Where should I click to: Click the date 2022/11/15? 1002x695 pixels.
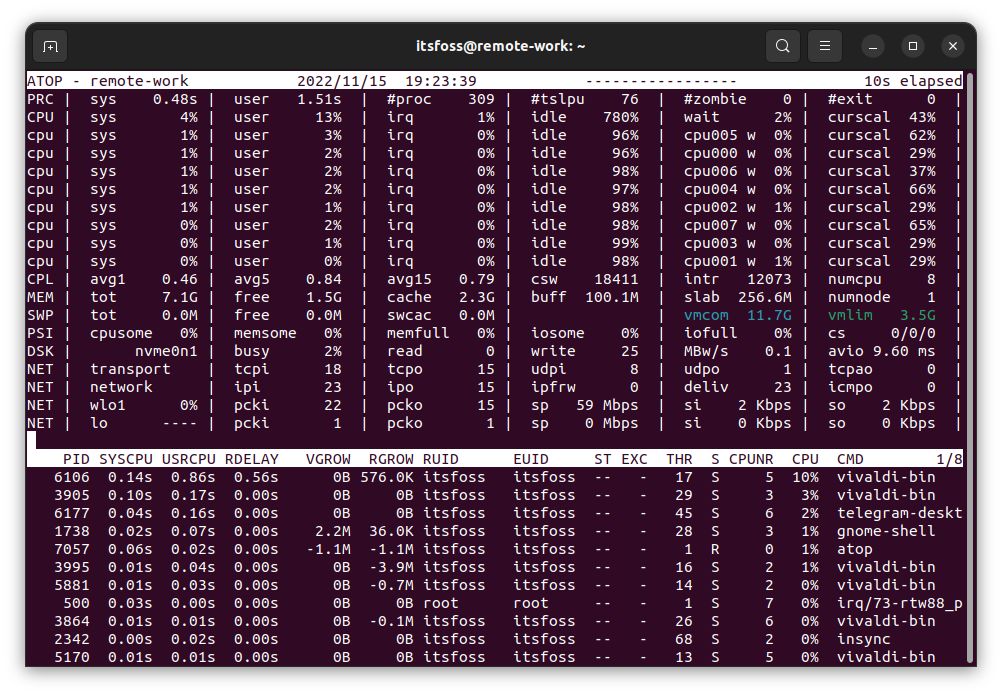pyautogui.click(x=342, y=81)
